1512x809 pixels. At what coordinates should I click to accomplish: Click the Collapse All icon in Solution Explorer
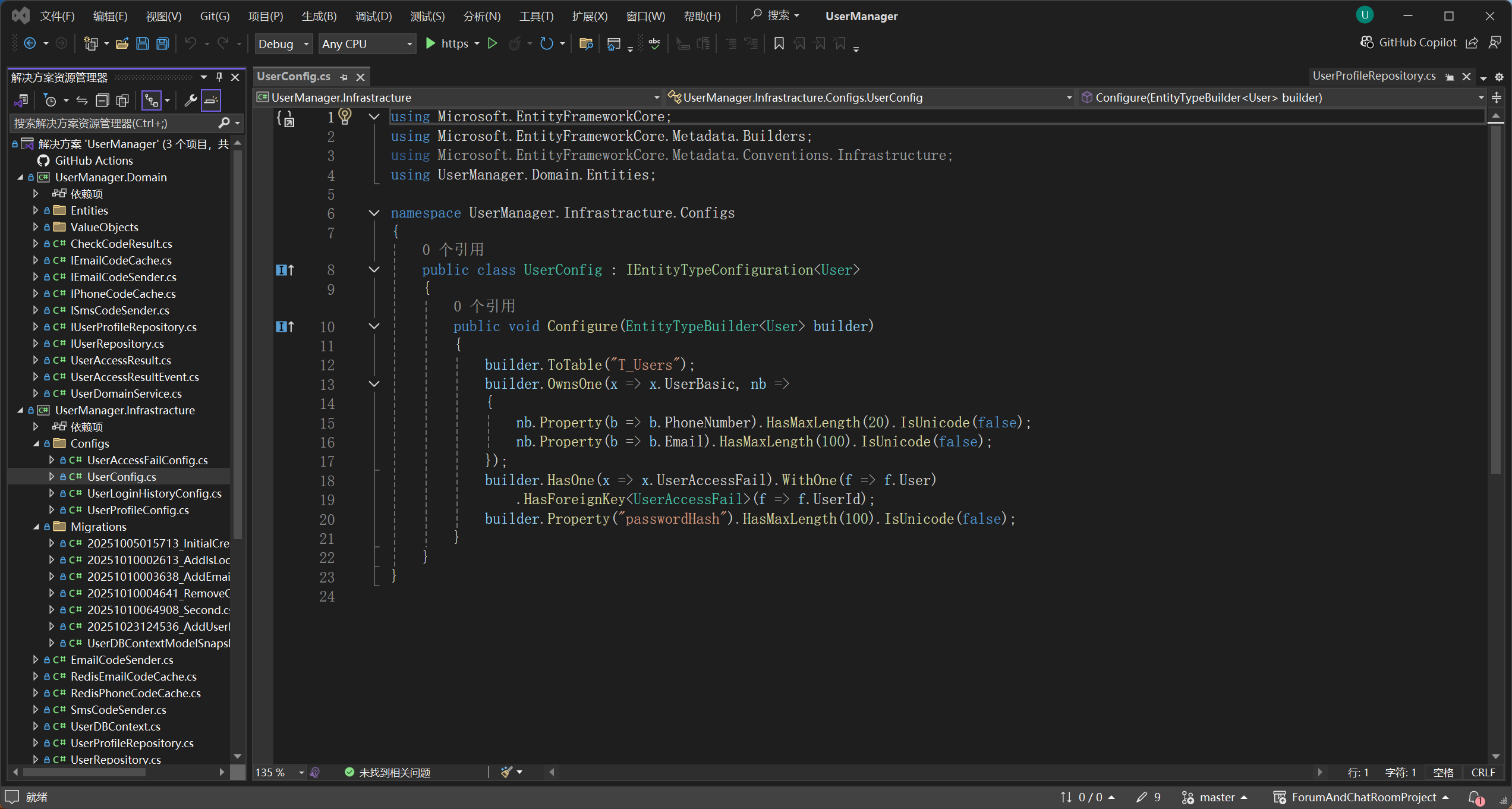click(102, 100)
